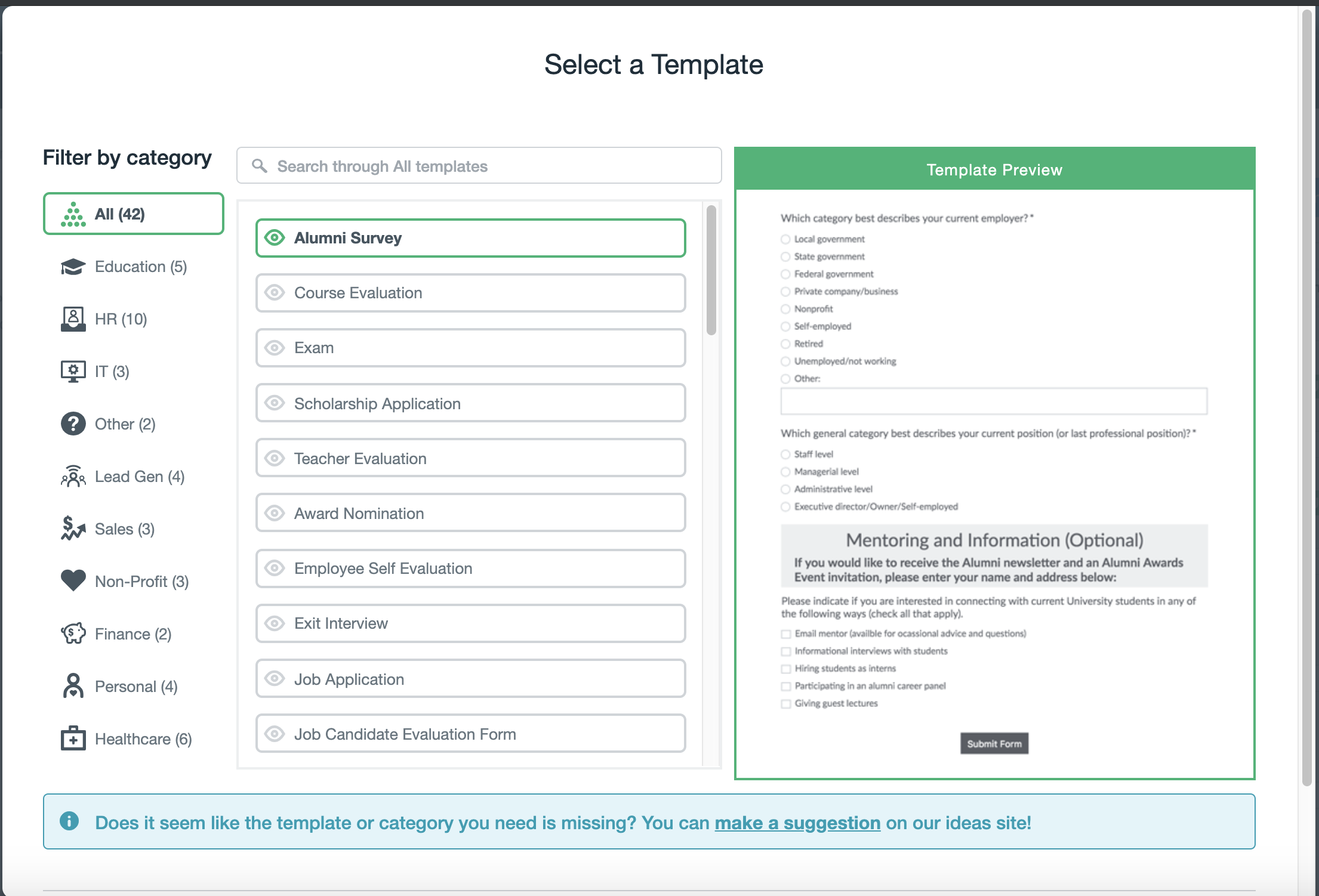Click the Sales dollar chart icon
This screenshot has width=1319, height=896.
click(73, 529)
